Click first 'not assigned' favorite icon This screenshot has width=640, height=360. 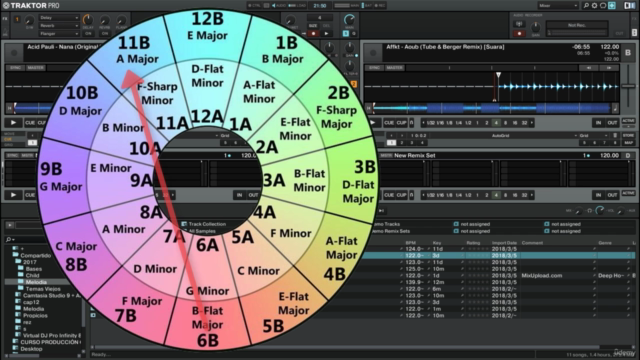(456, 224)
